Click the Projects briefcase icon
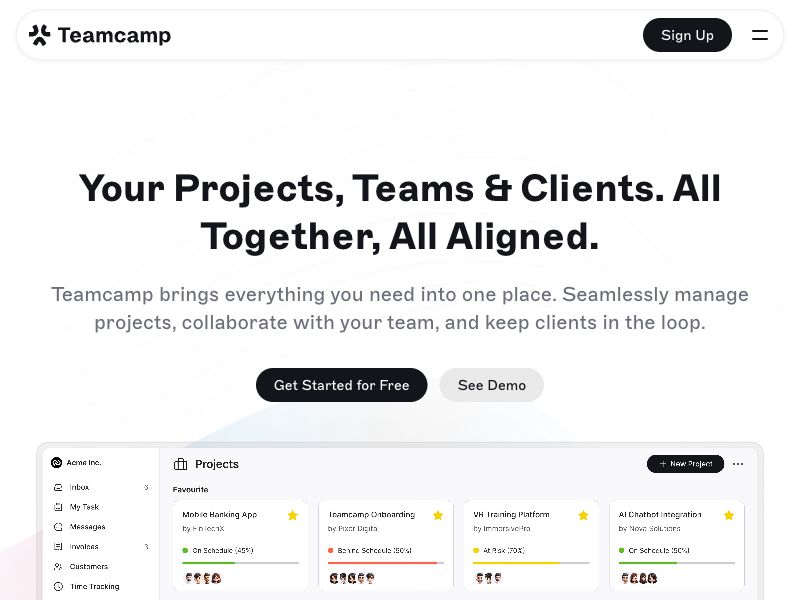This screenshot has height=600, width=800. (x=180, y=464)
